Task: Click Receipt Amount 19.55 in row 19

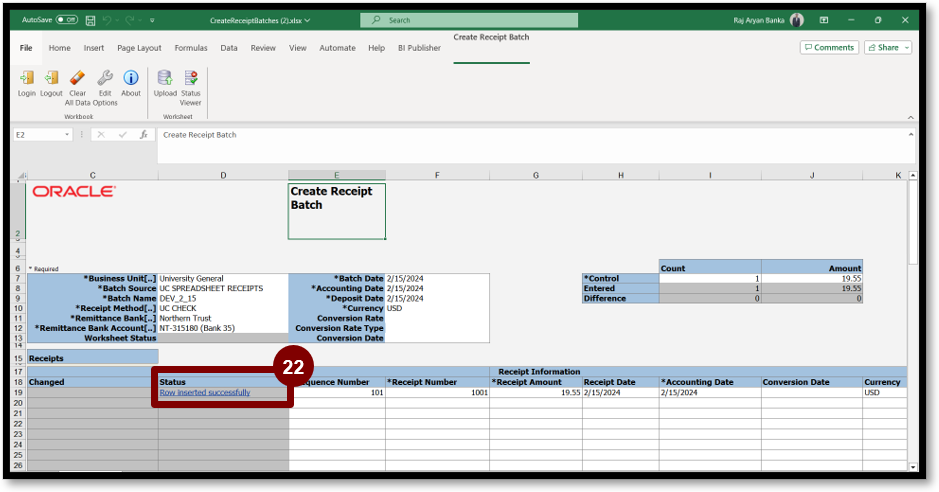Action: coord(535,393)
